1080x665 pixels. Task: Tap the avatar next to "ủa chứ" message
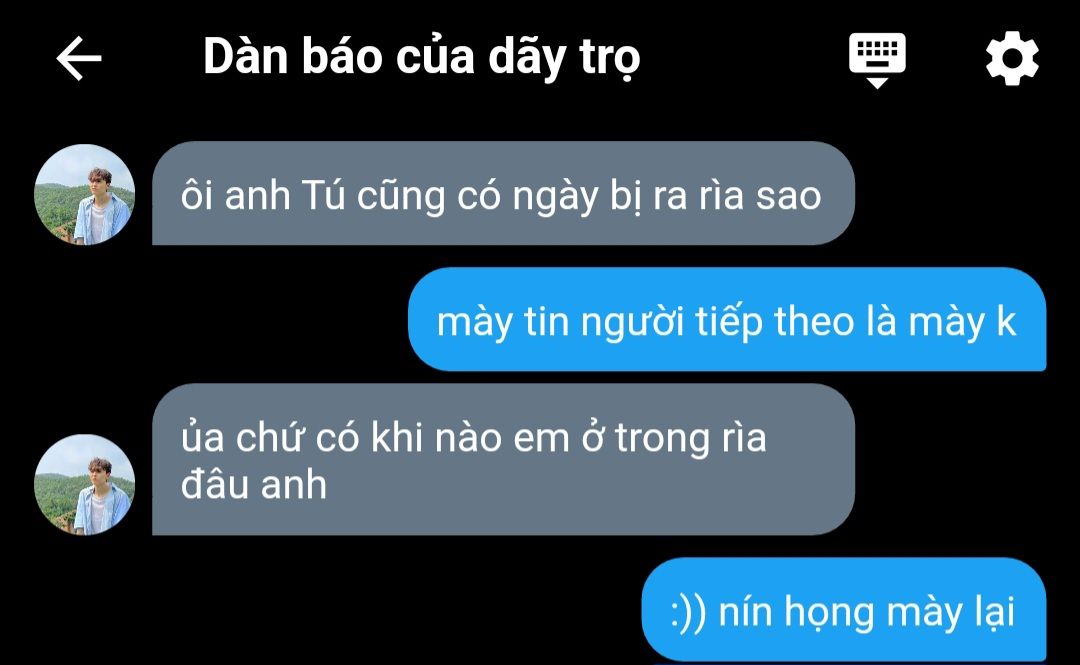[84, 484]
